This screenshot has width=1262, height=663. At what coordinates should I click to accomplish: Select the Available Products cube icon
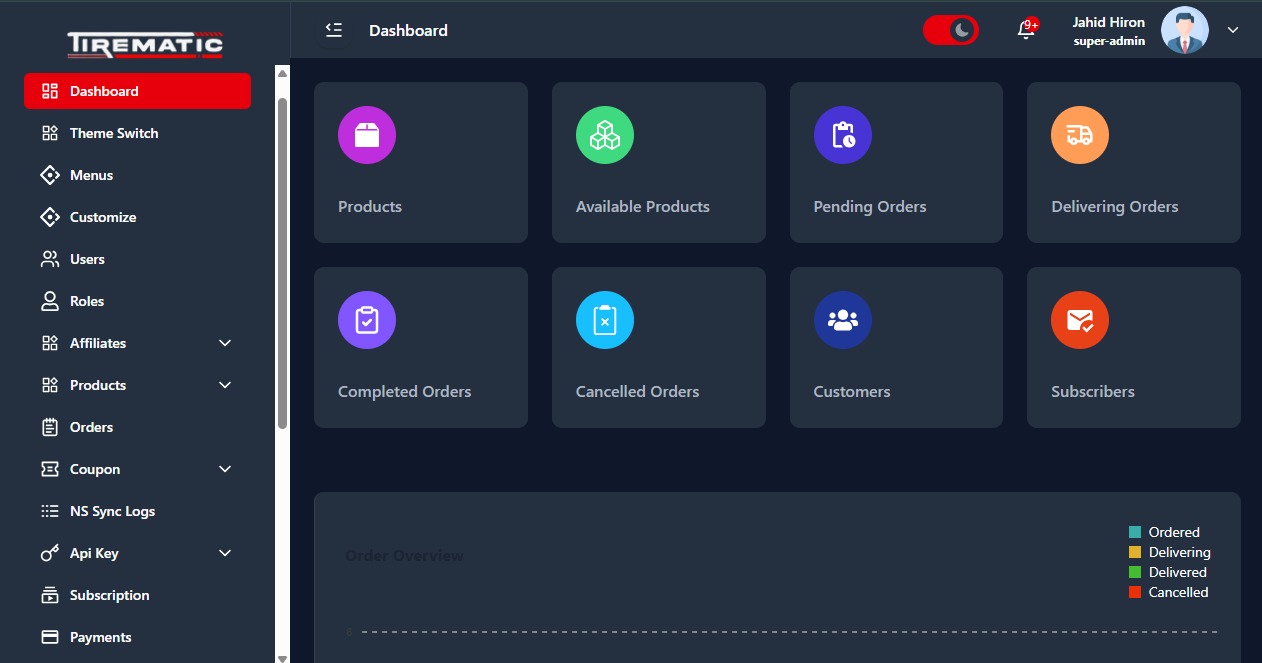coord(605,135)
